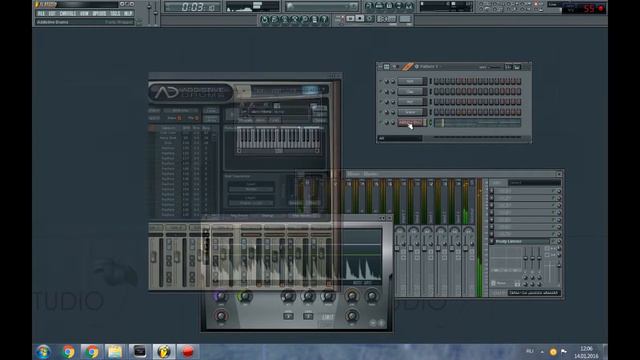Open the first mixer effect slot menu arrow
This screenshot has width=640, height=360.
click(491, 191)
